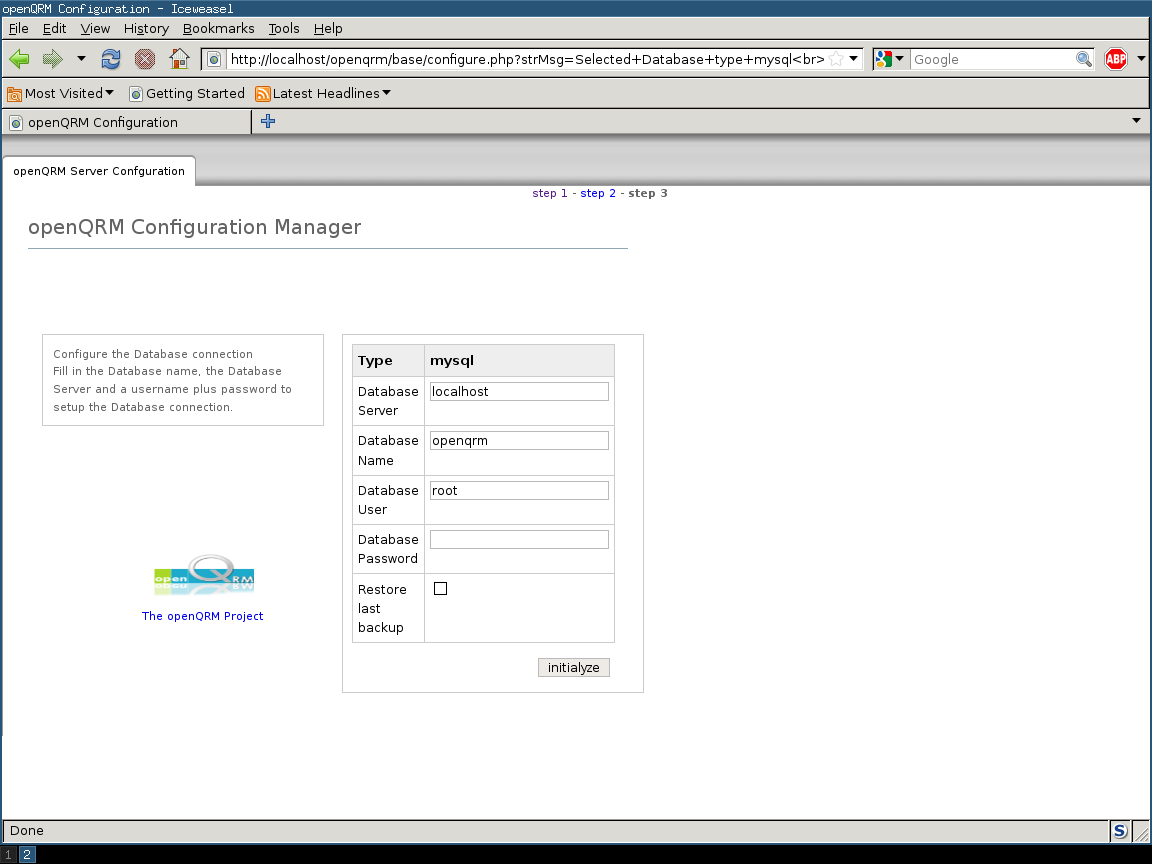
Task: Enable the Restore last backup checkbox
Action: [x=440, y=588]
